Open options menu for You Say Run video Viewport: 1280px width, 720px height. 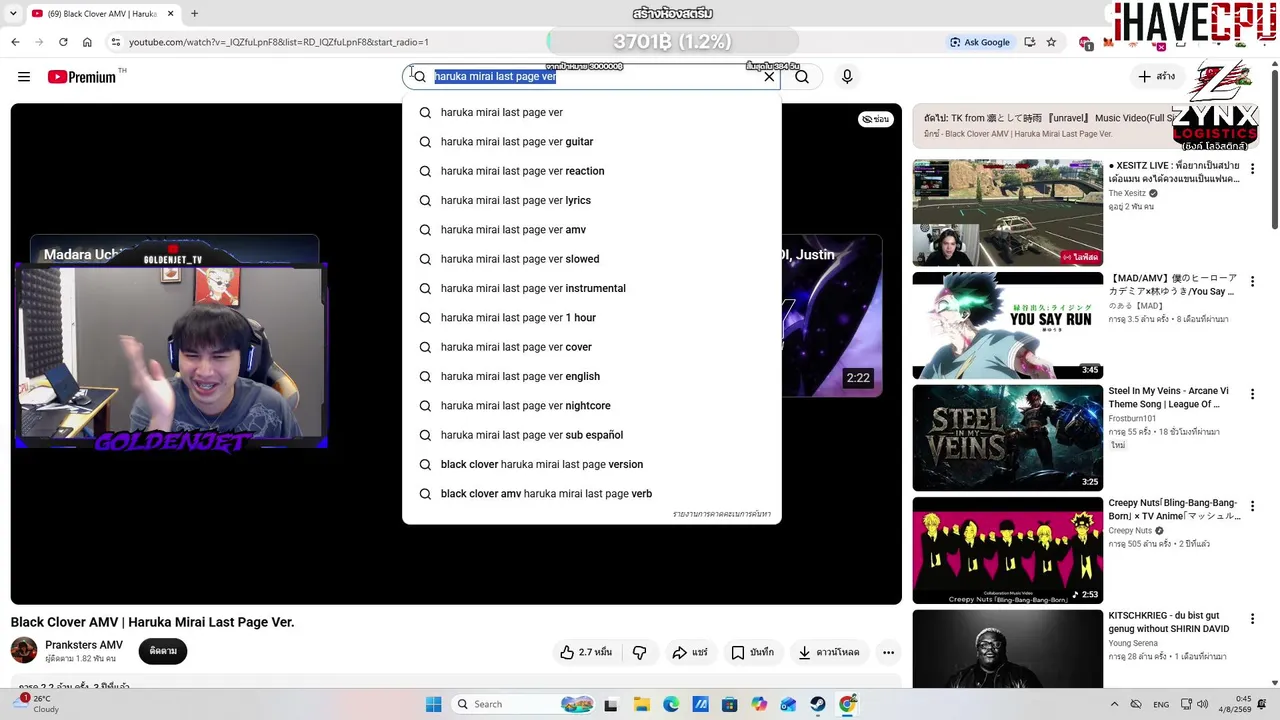coord(1252,282)
